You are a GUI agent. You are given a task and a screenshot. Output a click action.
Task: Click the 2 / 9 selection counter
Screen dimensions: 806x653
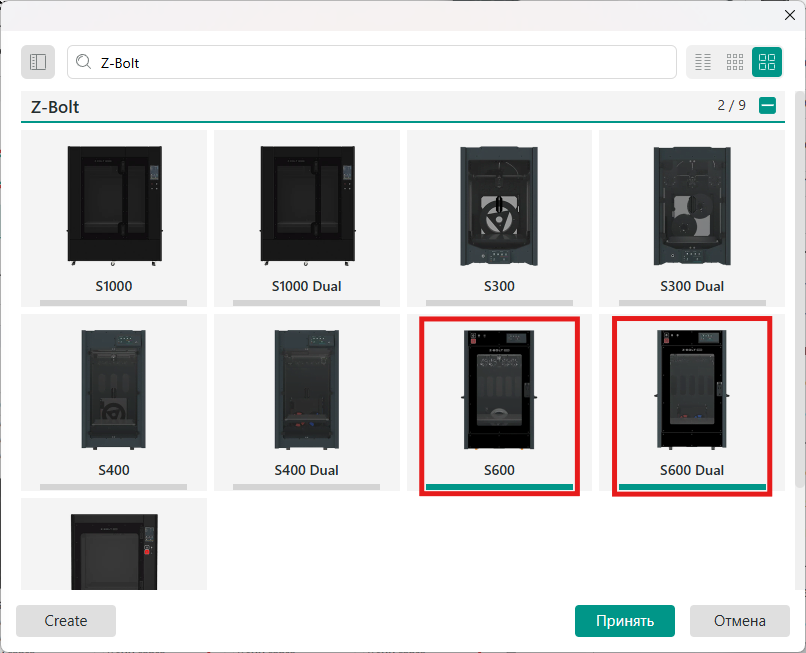[x=731, y=105]
